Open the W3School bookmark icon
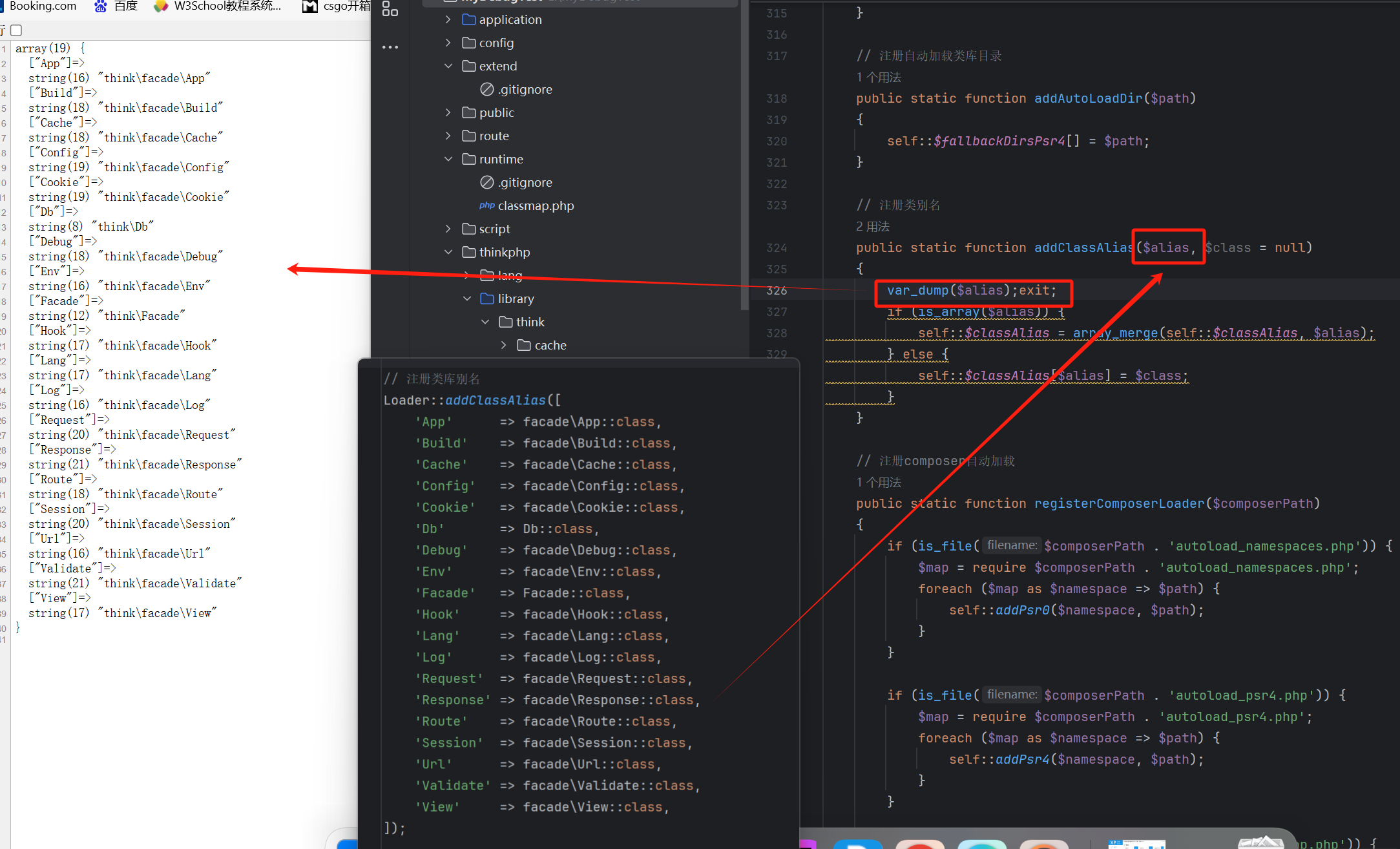Image resolution: width=1400 pixels, height=849 pixels. [161, 6]
